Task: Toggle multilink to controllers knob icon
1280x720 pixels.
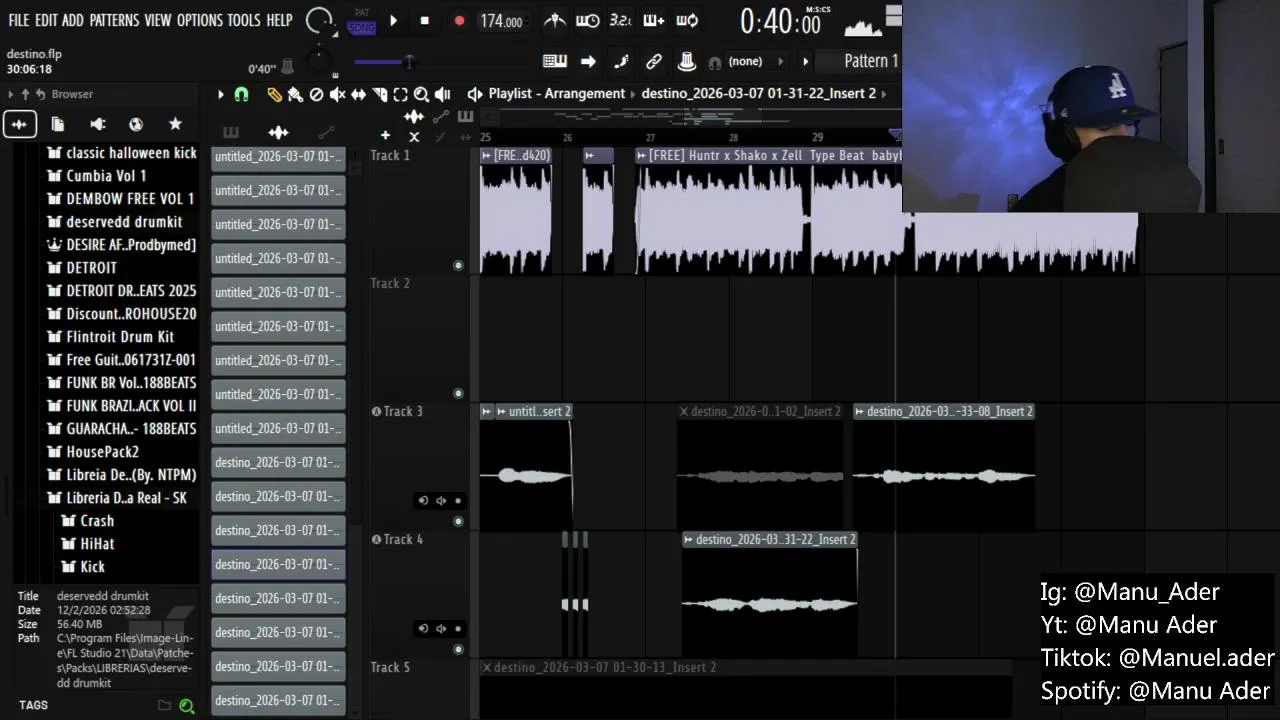Action: tap(686, 61)
